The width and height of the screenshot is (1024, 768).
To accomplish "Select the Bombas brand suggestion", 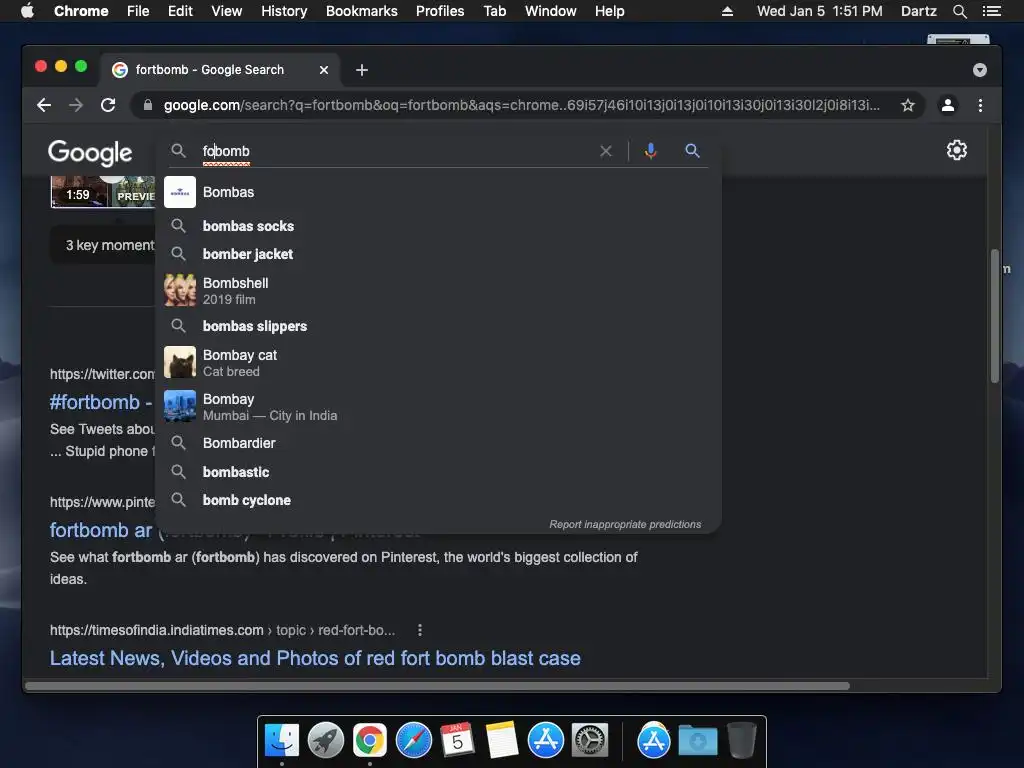I will [438, 192].
